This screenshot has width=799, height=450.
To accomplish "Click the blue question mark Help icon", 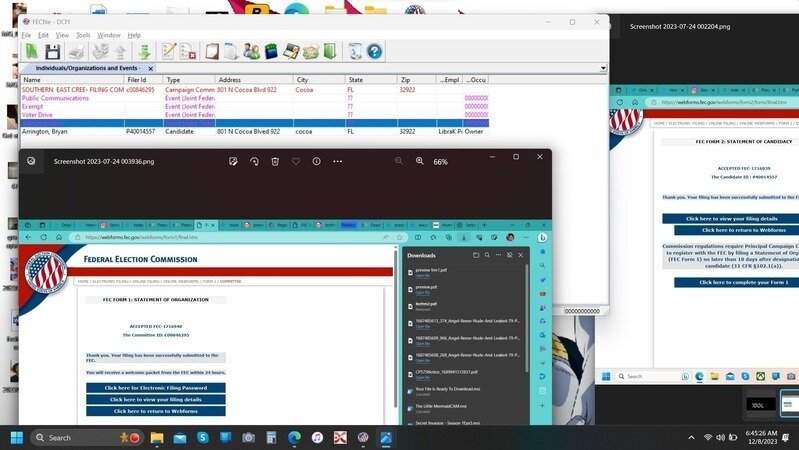I will coord(375,51).
